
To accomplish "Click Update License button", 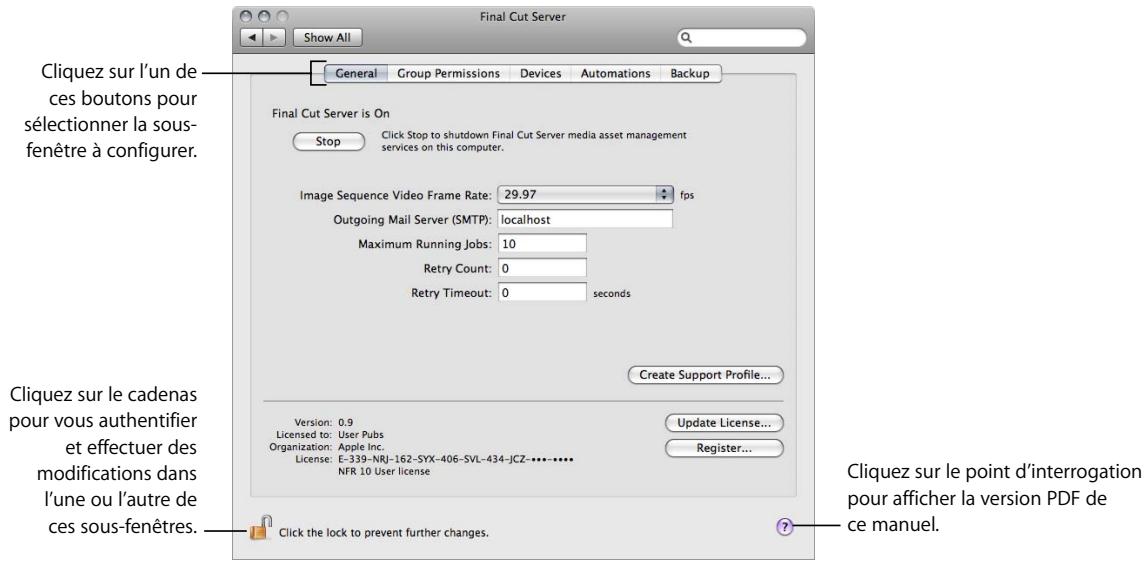I will (723, 423).
